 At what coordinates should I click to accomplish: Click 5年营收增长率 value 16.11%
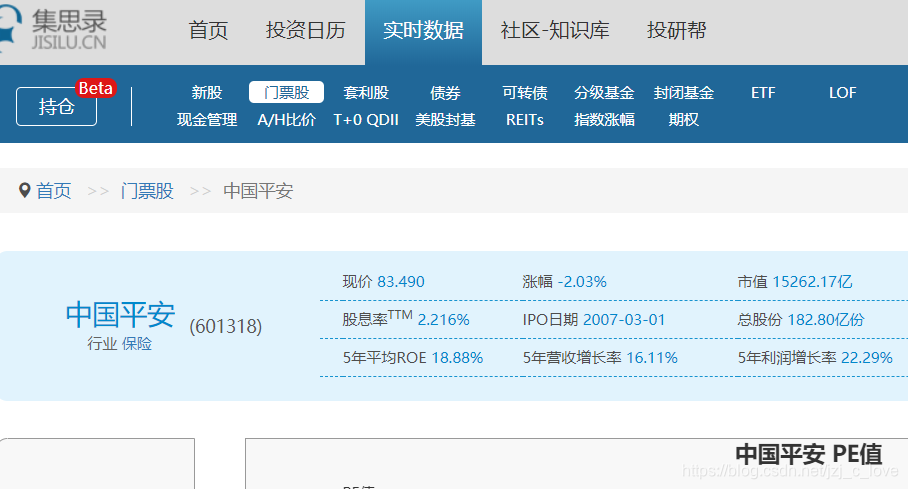(652, 357)
